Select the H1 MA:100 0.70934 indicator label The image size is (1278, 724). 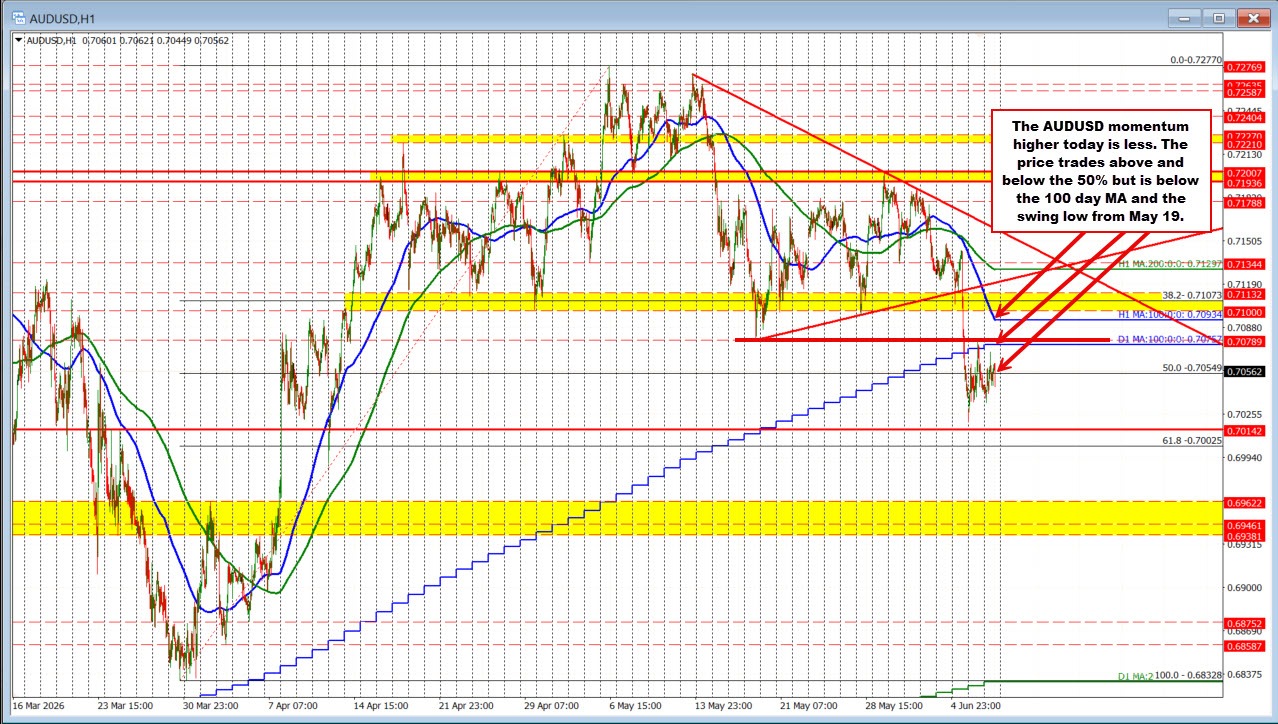click(x=1169, y=314)
